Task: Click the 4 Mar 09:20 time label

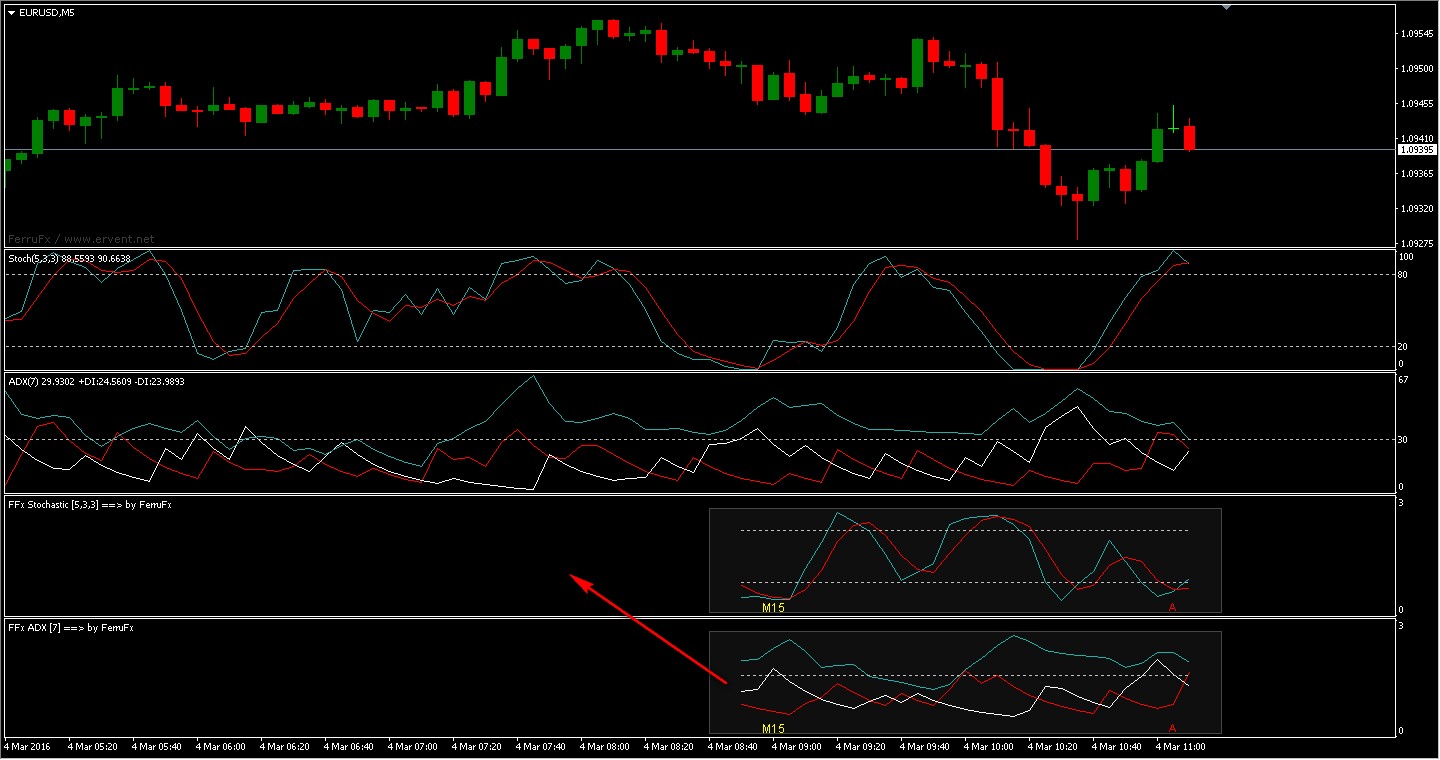Action: pos(860,746)
